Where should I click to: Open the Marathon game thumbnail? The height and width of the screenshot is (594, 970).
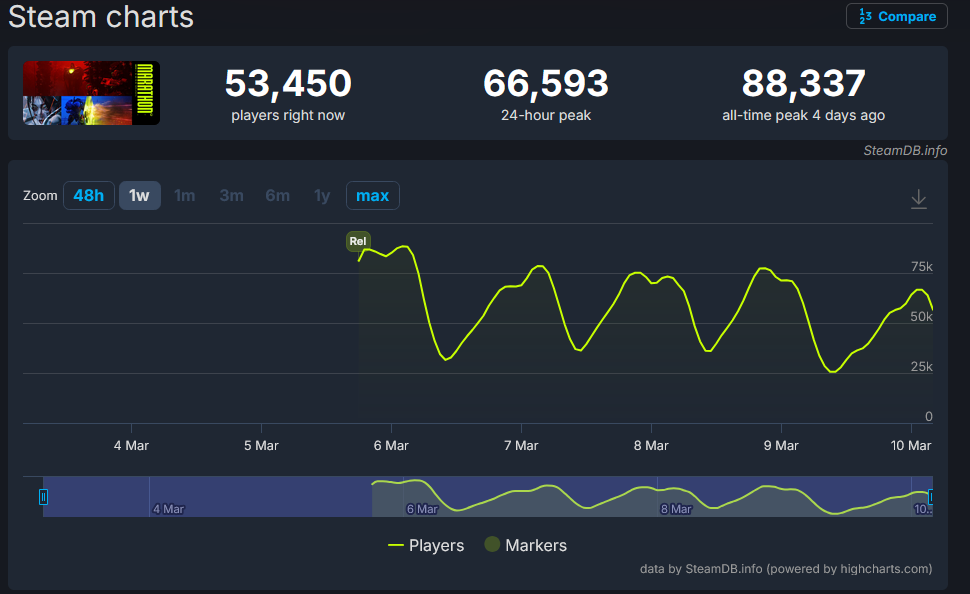click(92, 93)
